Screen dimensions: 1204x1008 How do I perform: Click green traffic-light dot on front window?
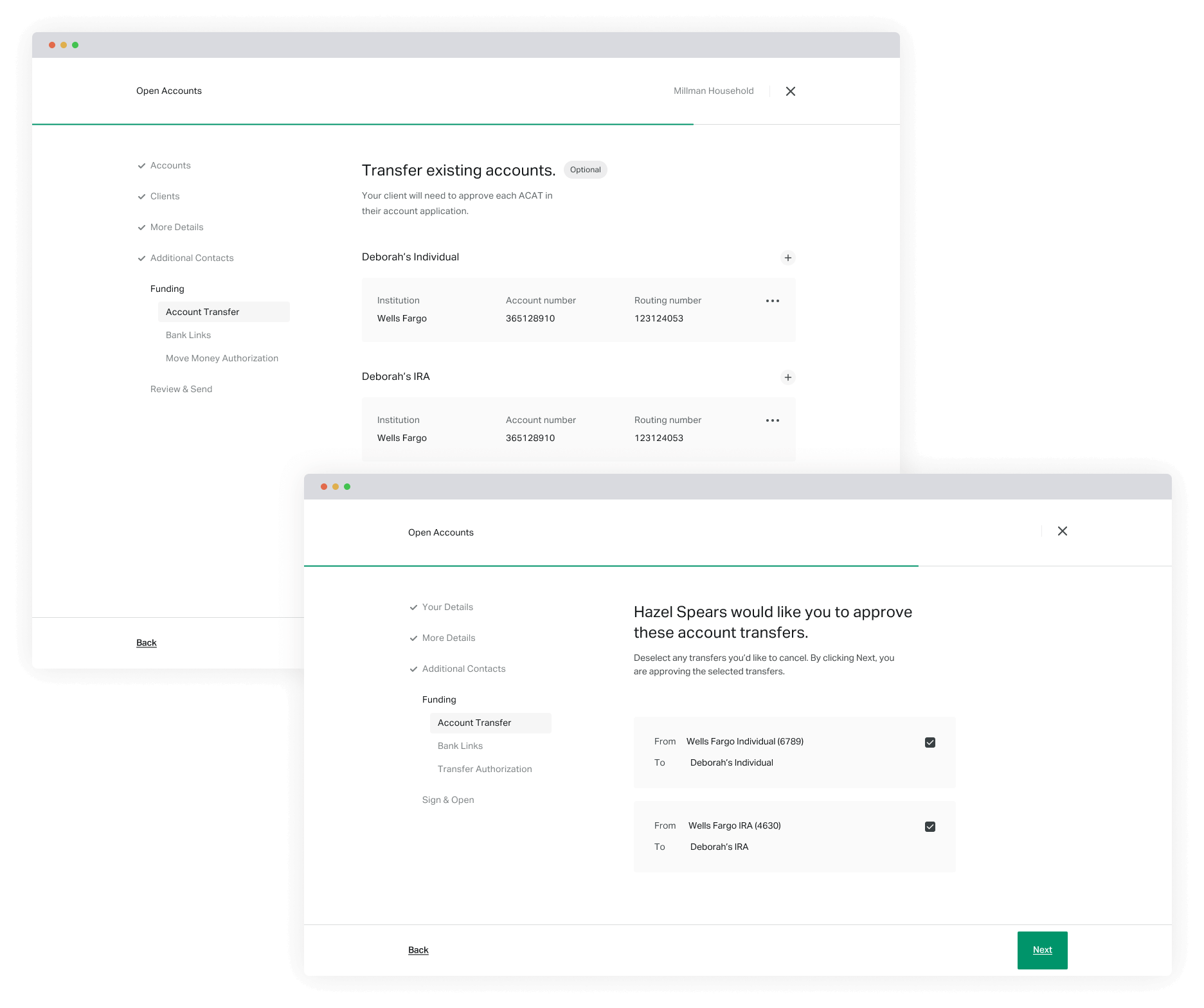[x=347, y=487]
